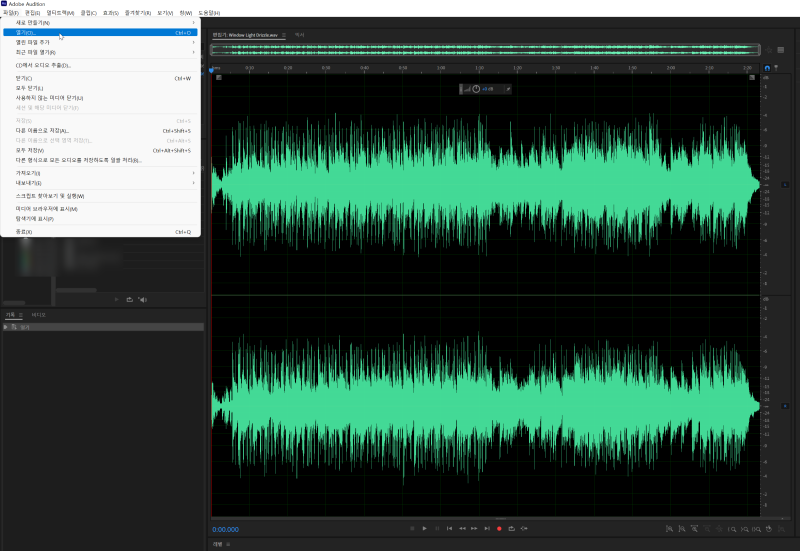This screenshot has width=800, height=551.
Task: Switch to the Video tab (비디오)
Action: pos(38,315)
